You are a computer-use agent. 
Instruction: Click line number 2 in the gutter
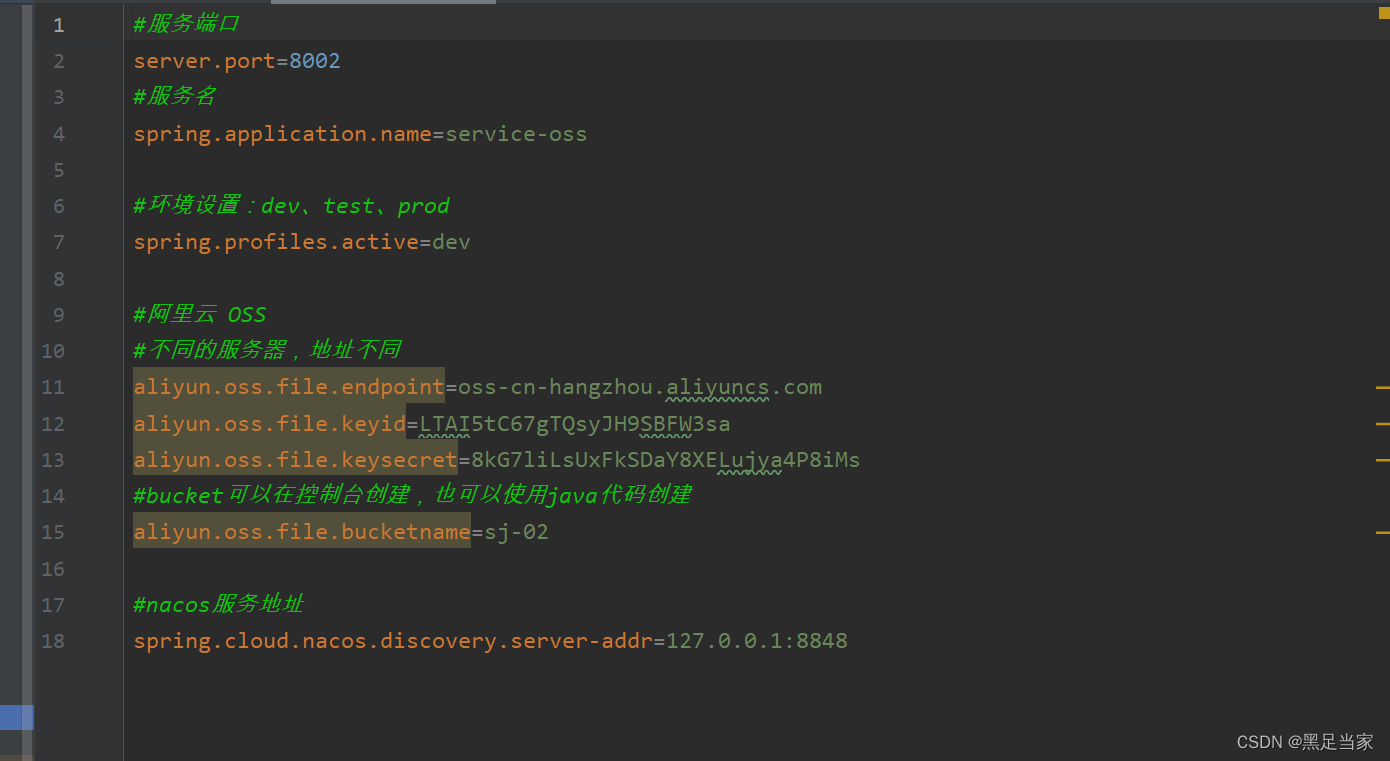pyautogui.click(x=58, y=61)
